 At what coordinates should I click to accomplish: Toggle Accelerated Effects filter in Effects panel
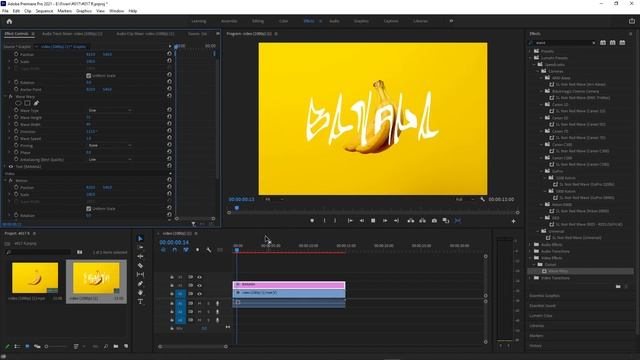(603, 42)
